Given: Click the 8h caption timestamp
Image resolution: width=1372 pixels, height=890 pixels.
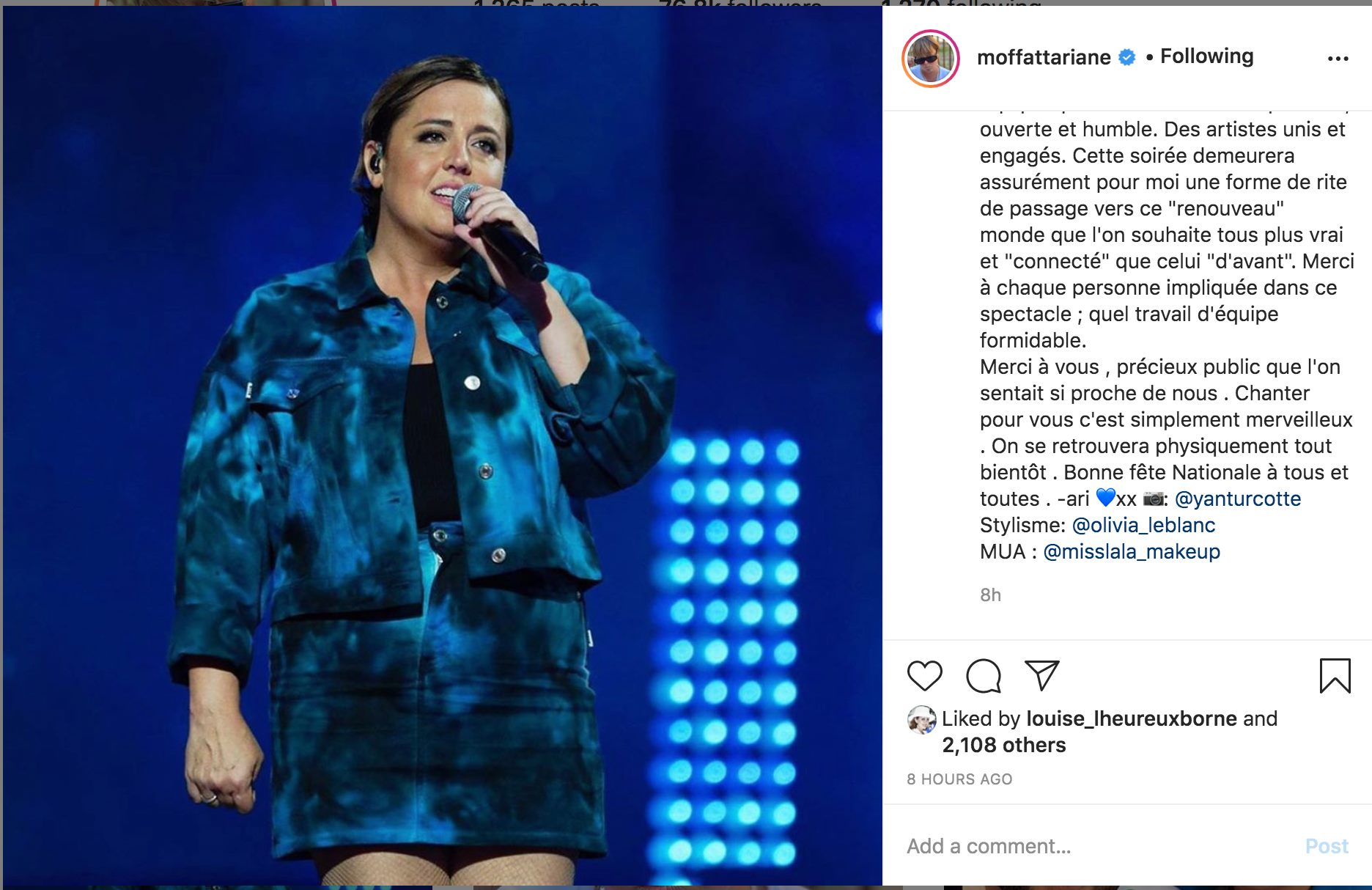Looking at the screenshot, I should (x=990, y=595).
